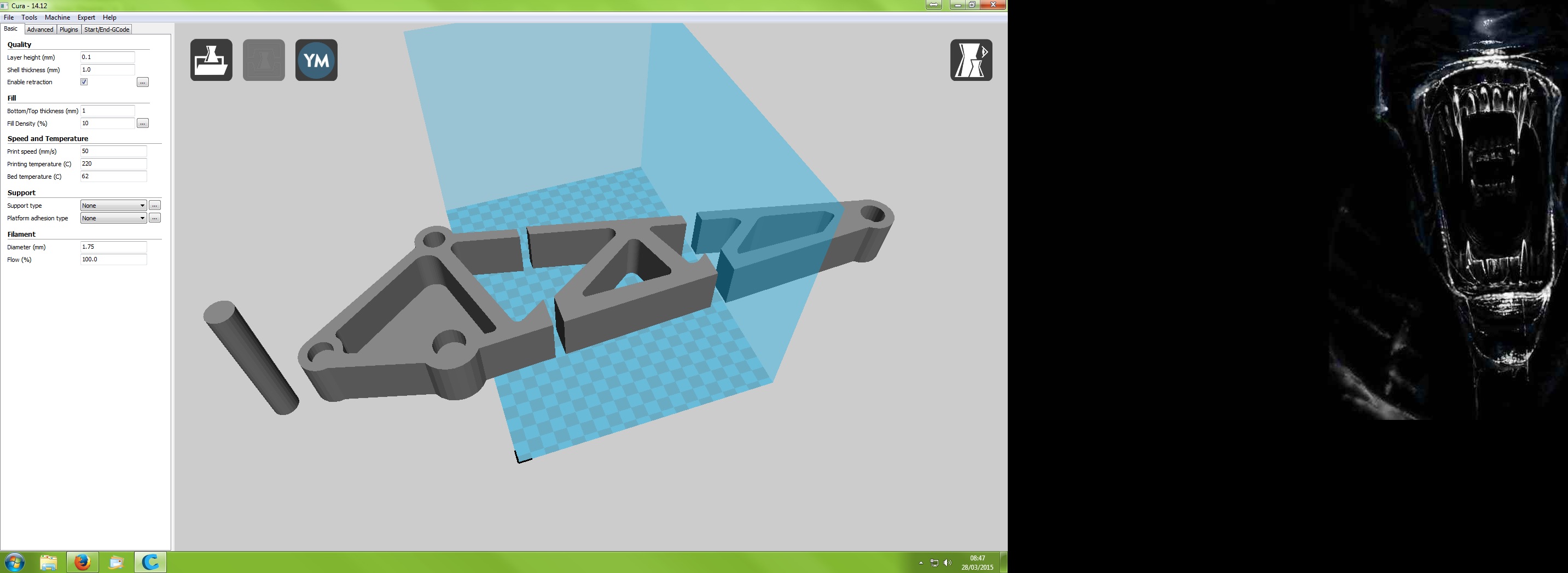Open the View mode icon
1568x573 pixels.
[x=971, y=60]
